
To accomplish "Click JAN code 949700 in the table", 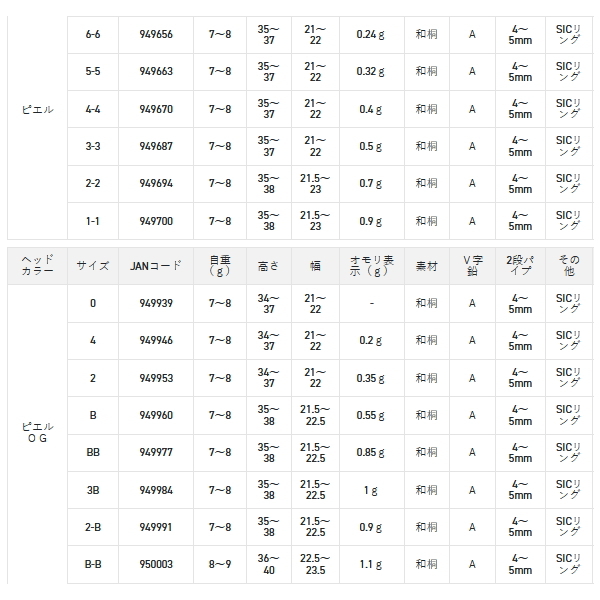I will coord(156,221).
